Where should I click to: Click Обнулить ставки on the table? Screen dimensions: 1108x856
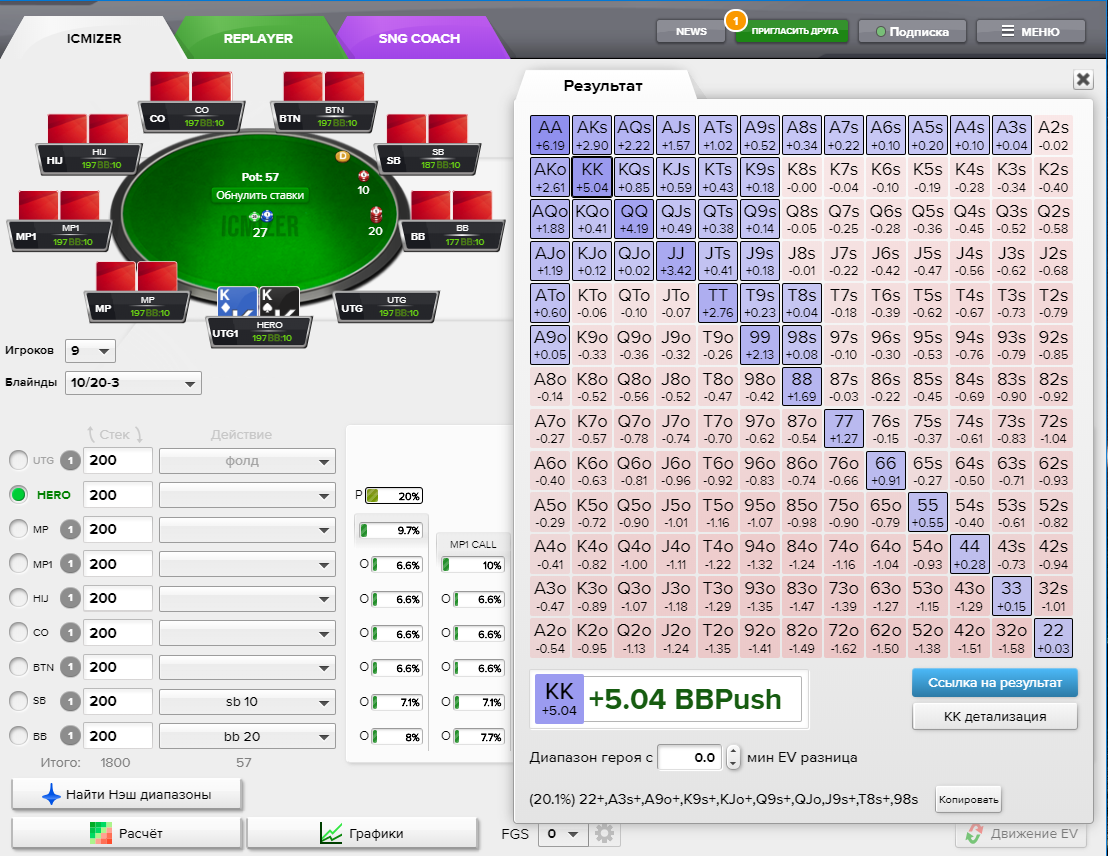(x=260, y=195)
